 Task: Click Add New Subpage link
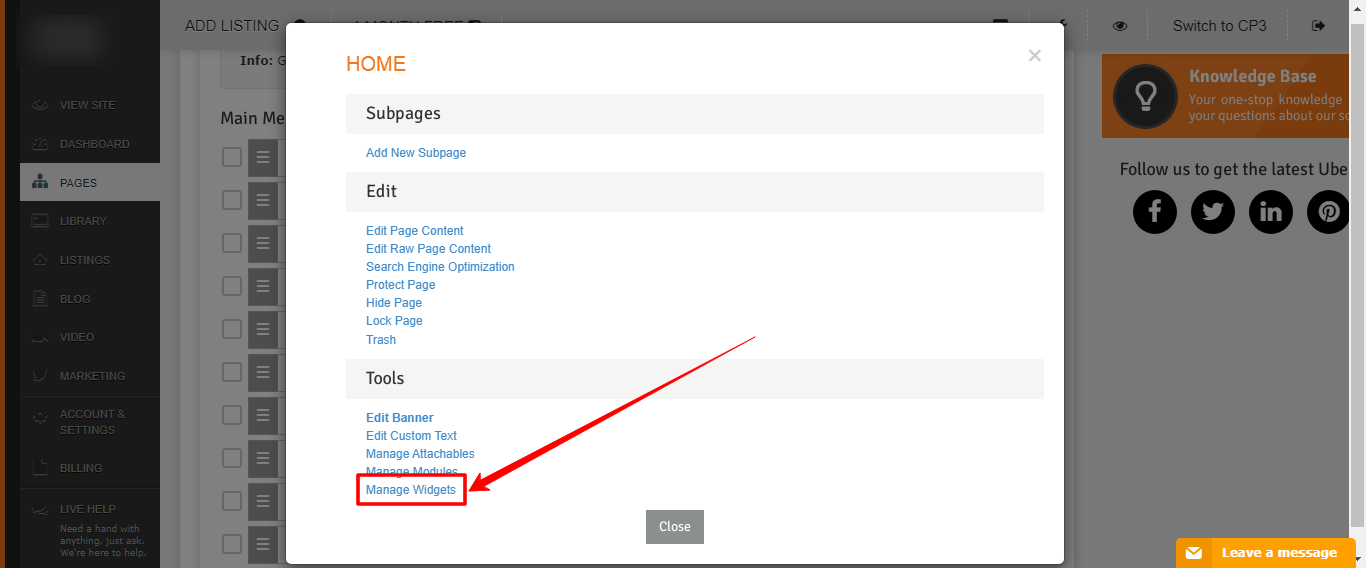416,153
